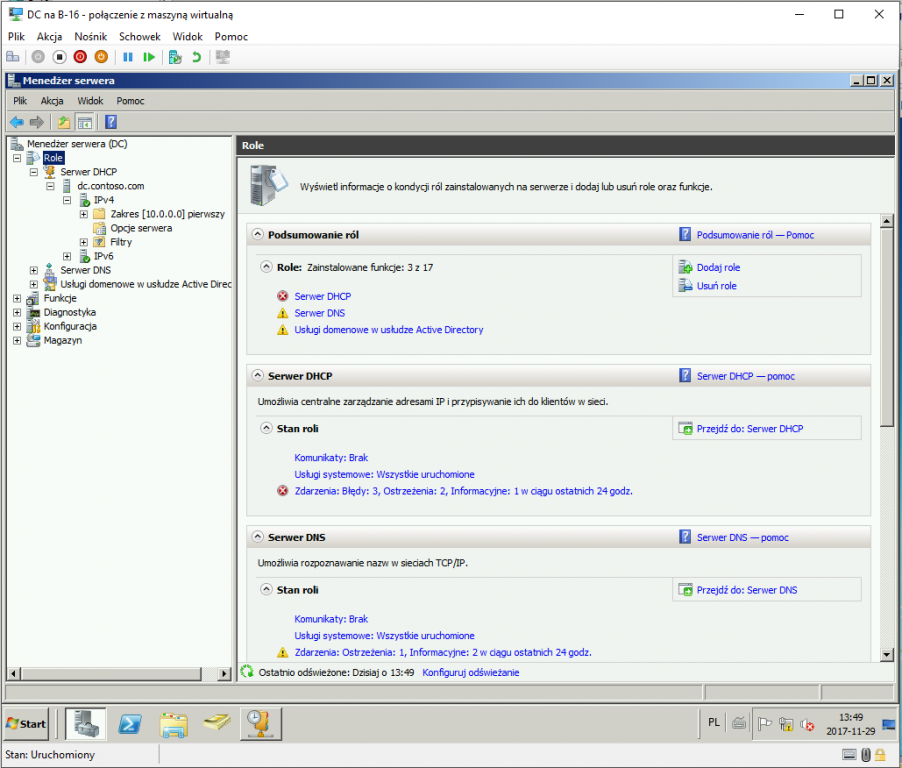Collapse the Podsumowanie ról section
Image resolution: width=902 pixels, height=768 pixels.
(258, 235)
